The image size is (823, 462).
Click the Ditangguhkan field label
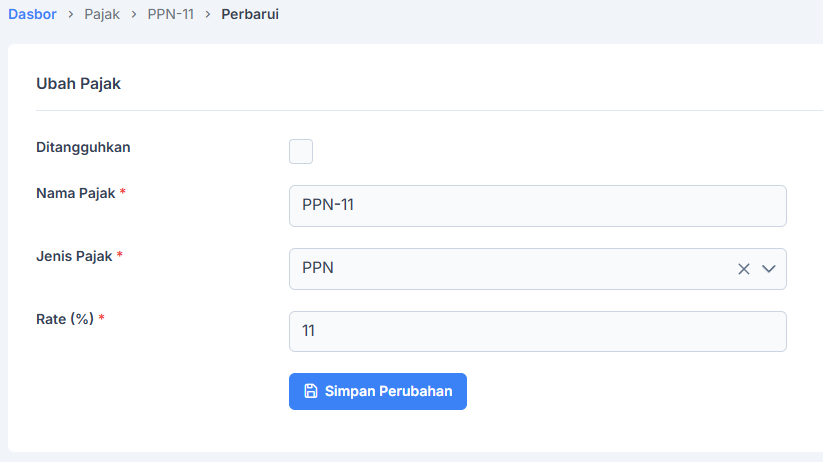(83, 147)
